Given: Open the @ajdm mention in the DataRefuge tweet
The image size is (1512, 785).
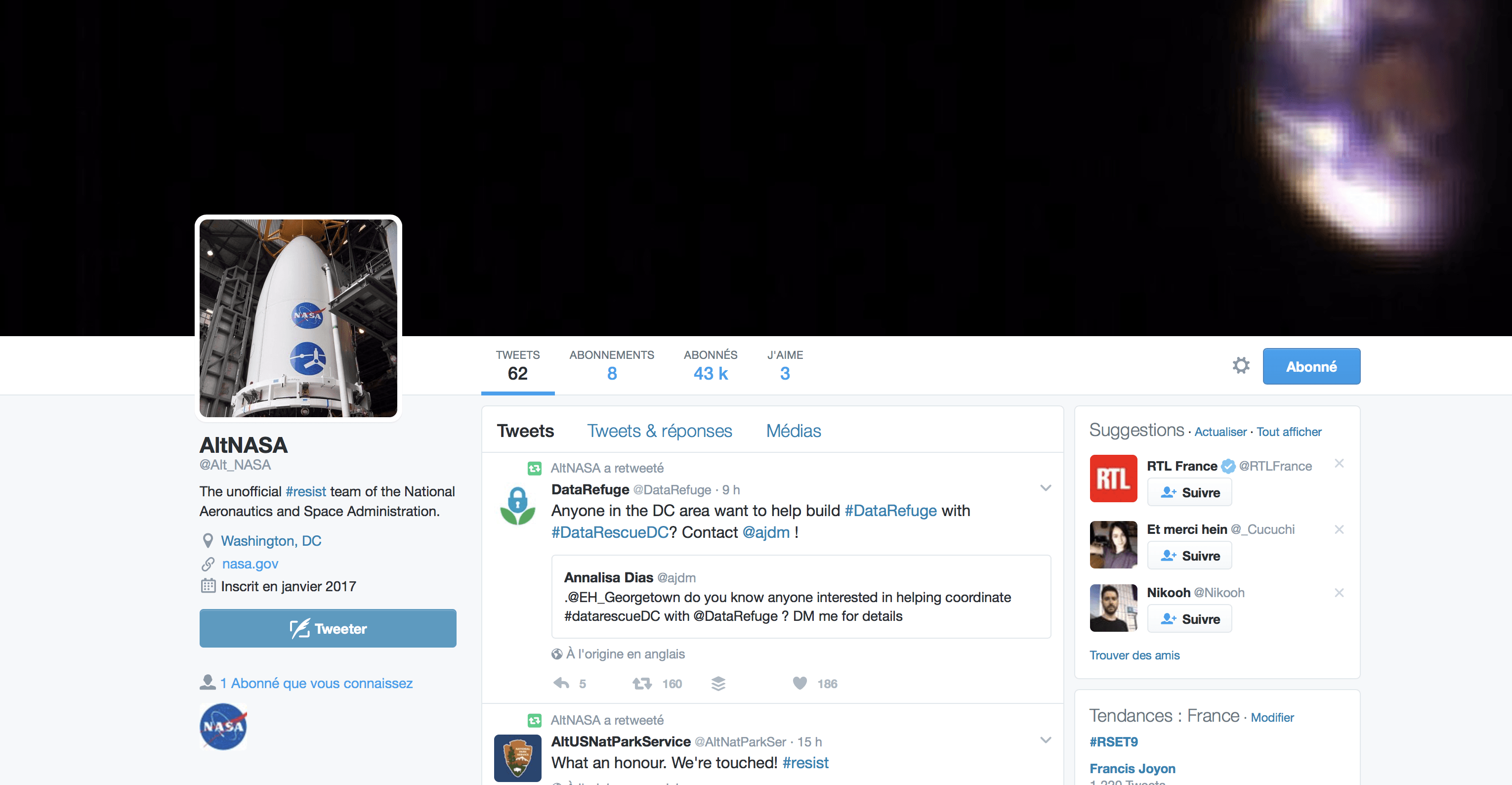Looking at the screenshot, I should coord(766,532).
